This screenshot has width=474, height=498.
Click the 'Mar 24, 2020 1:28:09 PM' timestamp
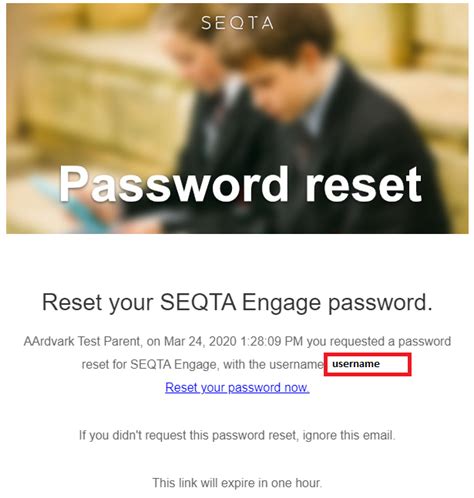(x=234, y=341)
